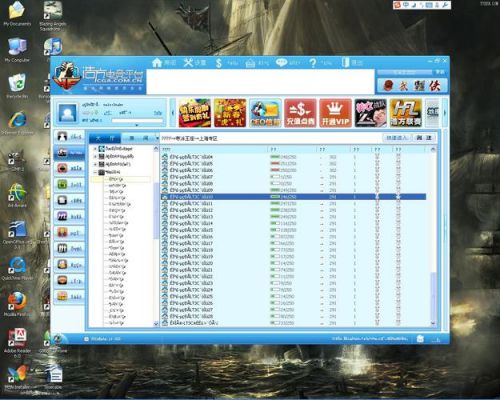Select the highlighted yellow tree child item
Image resolution: width=500 pixels, height=400 pixels.
[x=121, y=179]
